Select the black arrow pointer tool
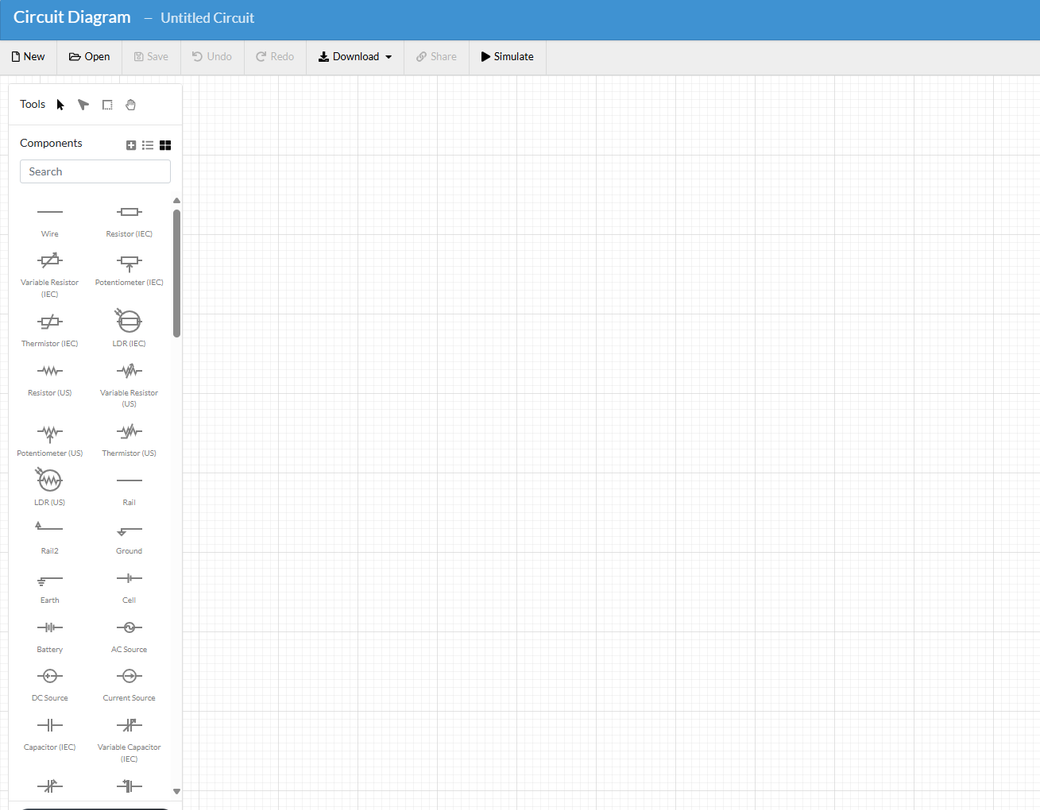This screenshot has height=810, width=1040. click(x=60, y=104)
